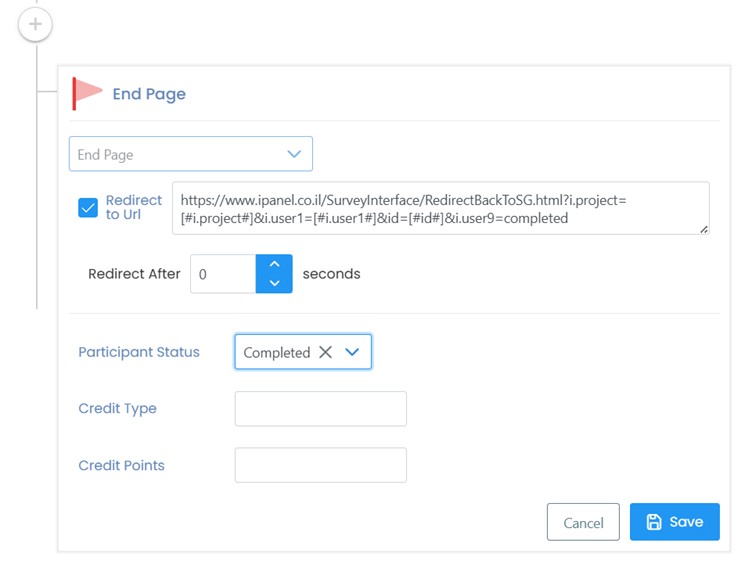
Task: Click the End Page heading title
Action: coord(149,94)
